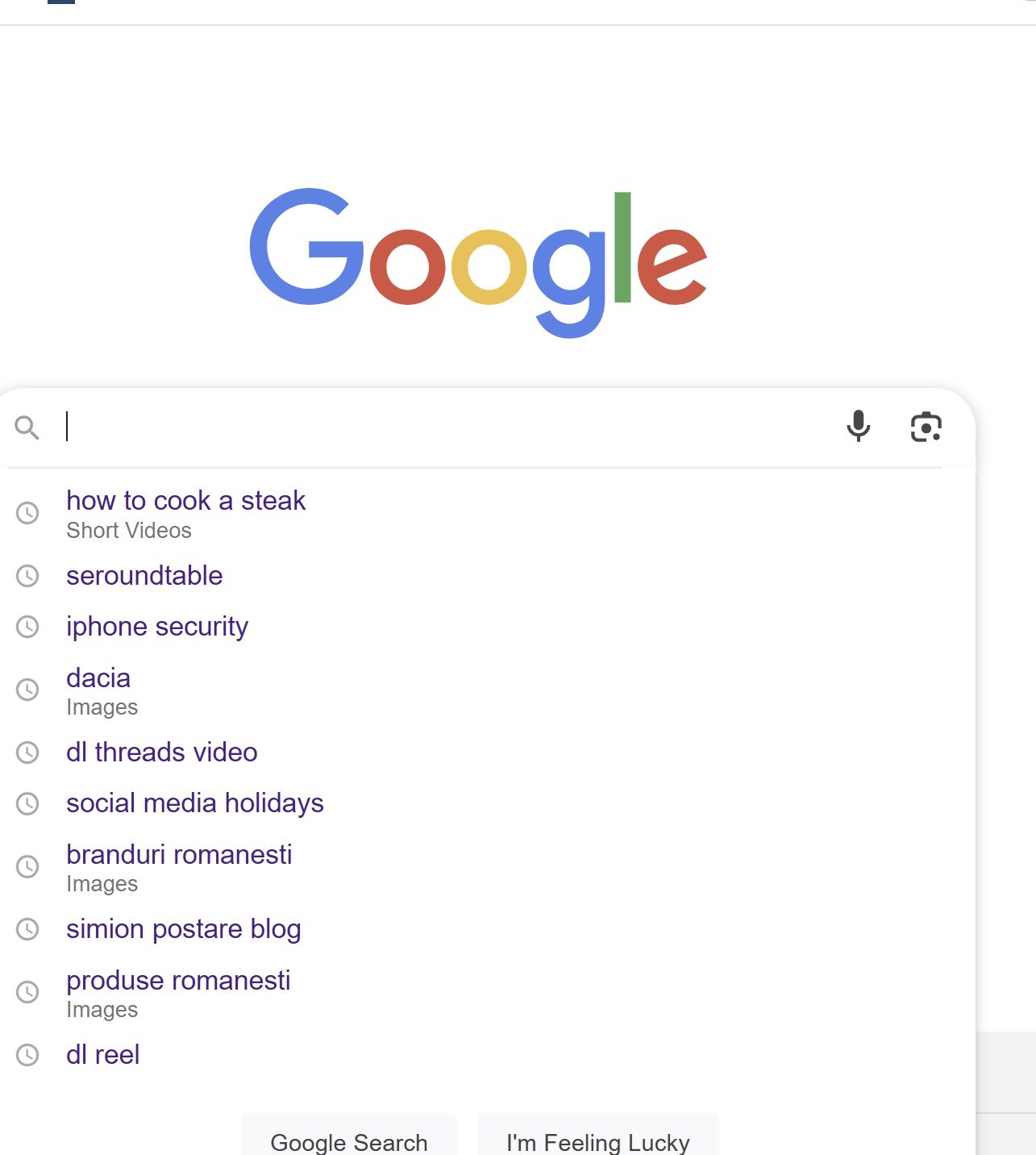The height and width of the screenshot is (1155, 1036).
Task: Select the 'how to cook a steak' suggestion
Action: click(185, 500)
